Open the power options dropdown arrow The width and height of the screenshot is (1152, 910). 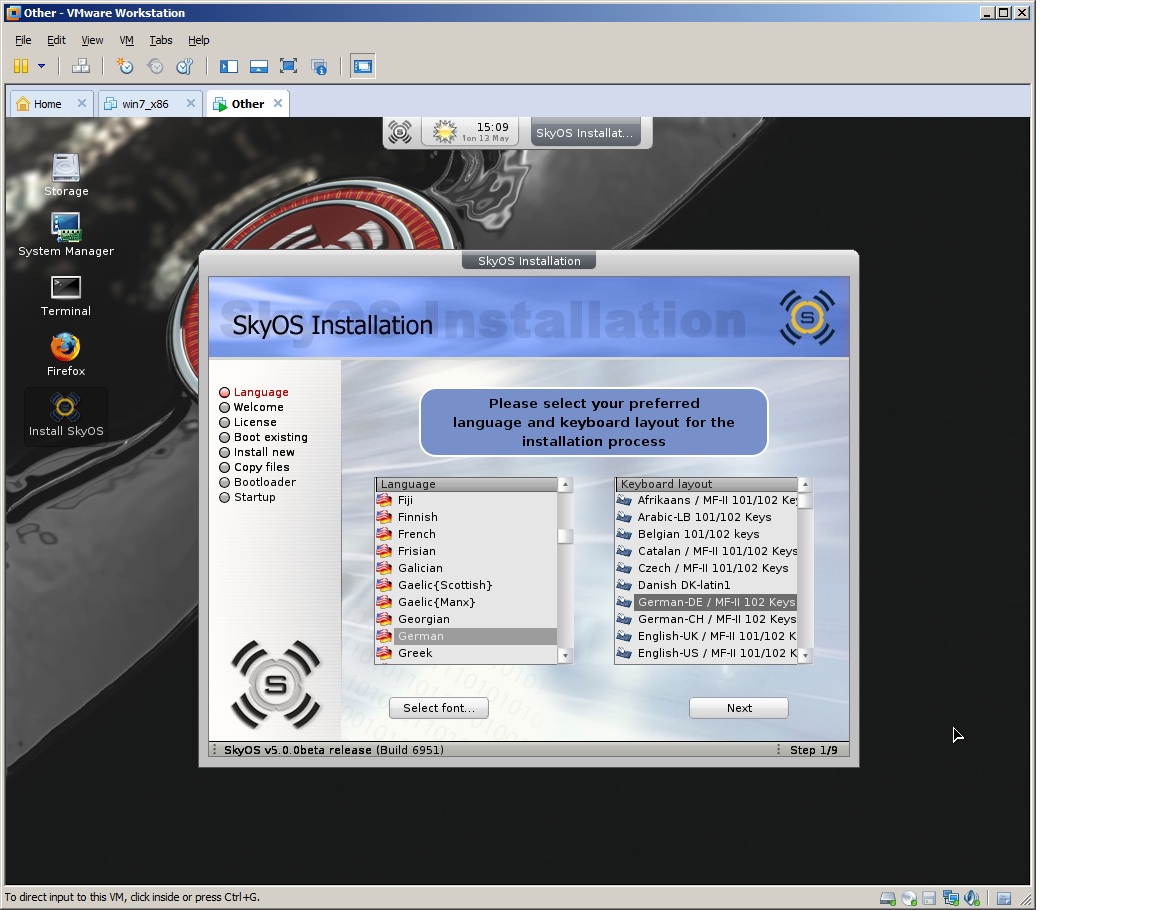(x=42, y=66)
